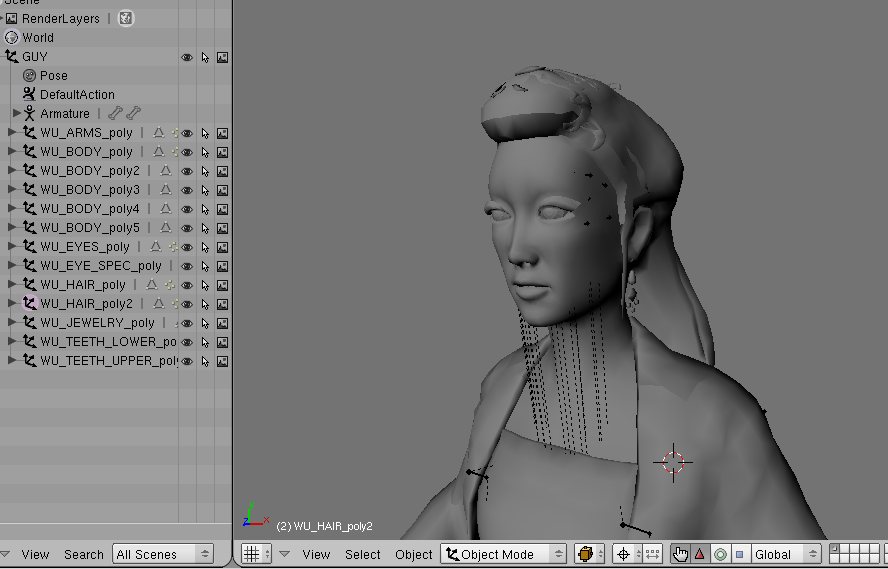Expand the WU_TEETH_UPPER_poly tree entry
This screenshot has width=888, height=569.
(12, 361)
